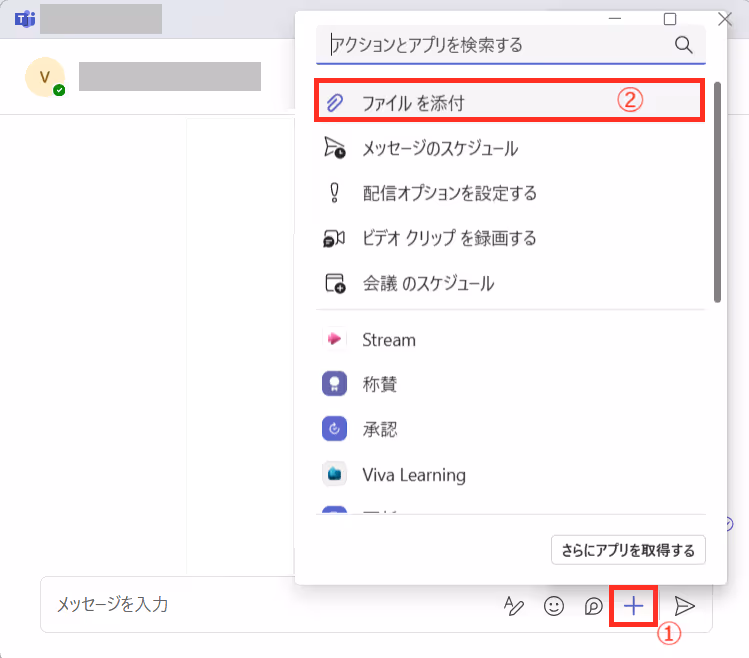This screenshot has height=658, width=749.
Task: Click the pink Stream app icon
Action: point(334,339)
